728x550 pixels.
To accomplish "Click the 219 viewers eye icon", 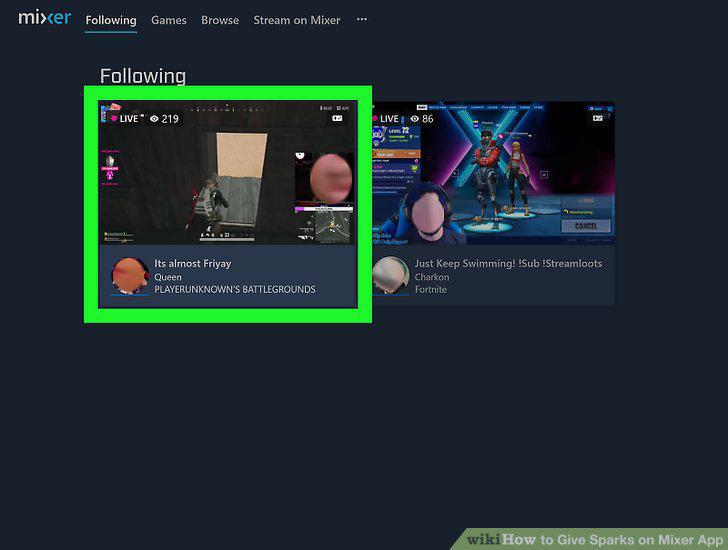I will pos(154,119).
